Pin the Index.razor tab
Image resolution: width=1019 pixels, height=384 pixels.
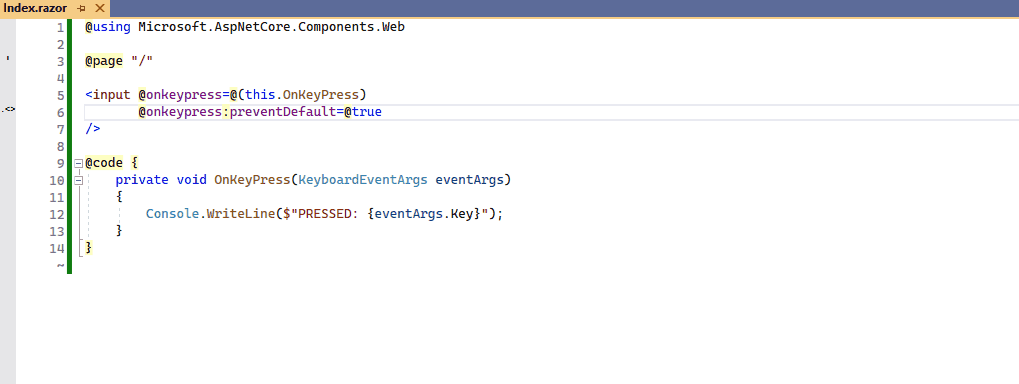(x=82, y=8)
